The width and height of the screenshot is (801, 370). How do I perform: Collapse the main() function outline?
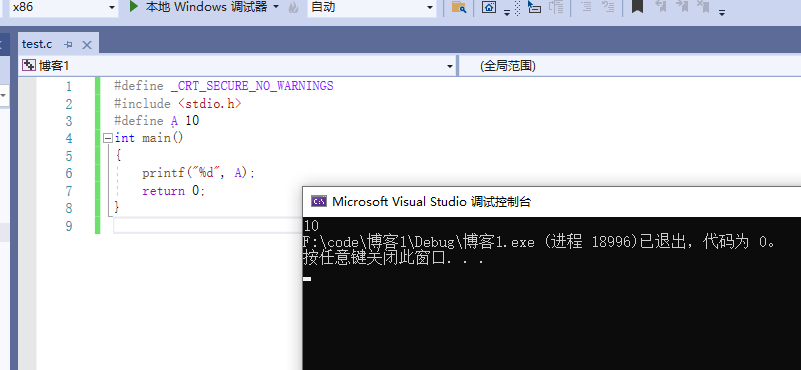[x=108, y=138]
